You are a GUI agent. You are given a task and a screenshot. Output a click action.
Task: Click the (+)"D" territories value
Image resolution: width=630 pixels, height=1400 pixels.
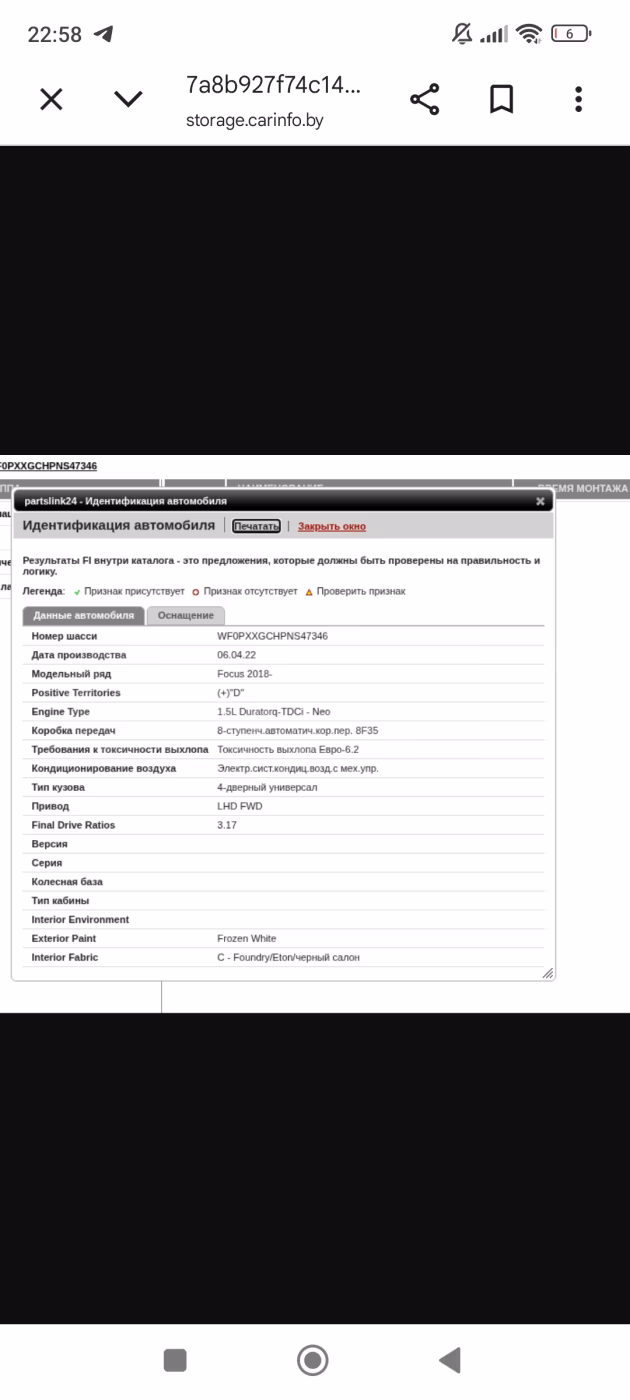pos(231,693)
